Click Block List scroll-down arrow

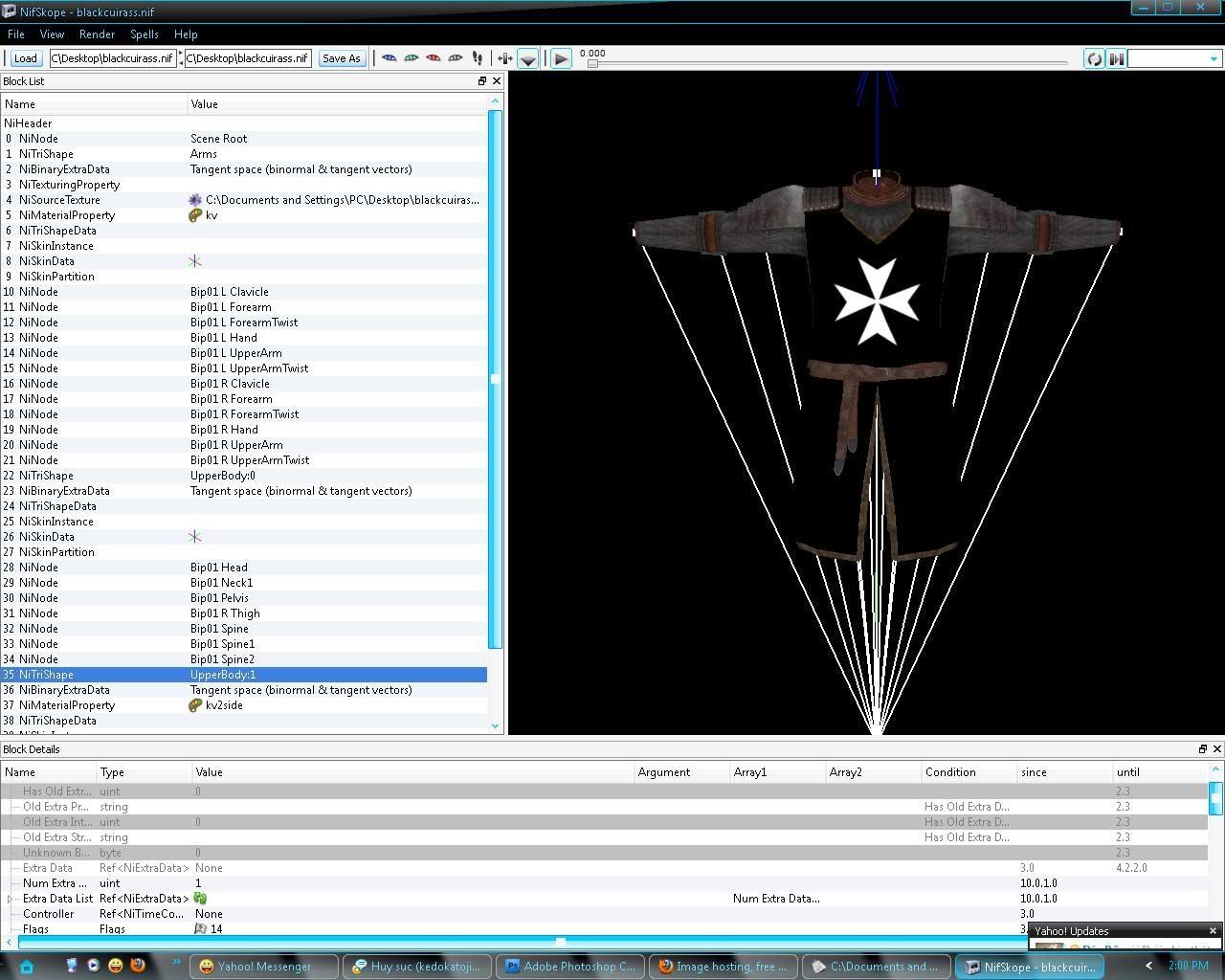point(496,726)
